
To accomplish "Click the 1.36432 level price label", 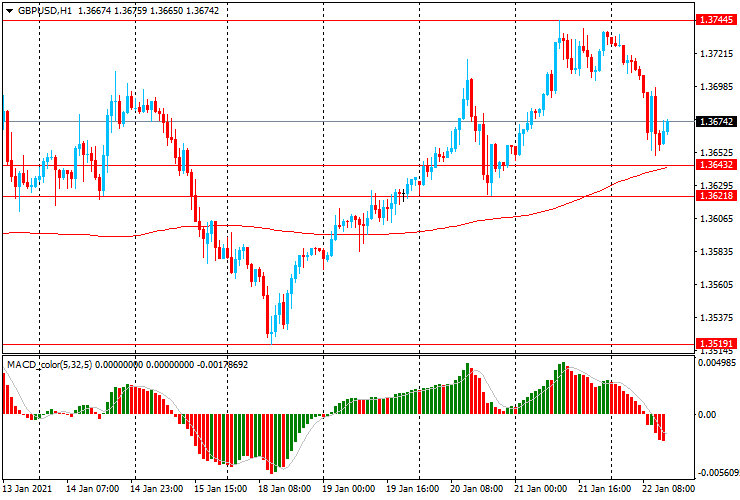I will pos(716,165).
